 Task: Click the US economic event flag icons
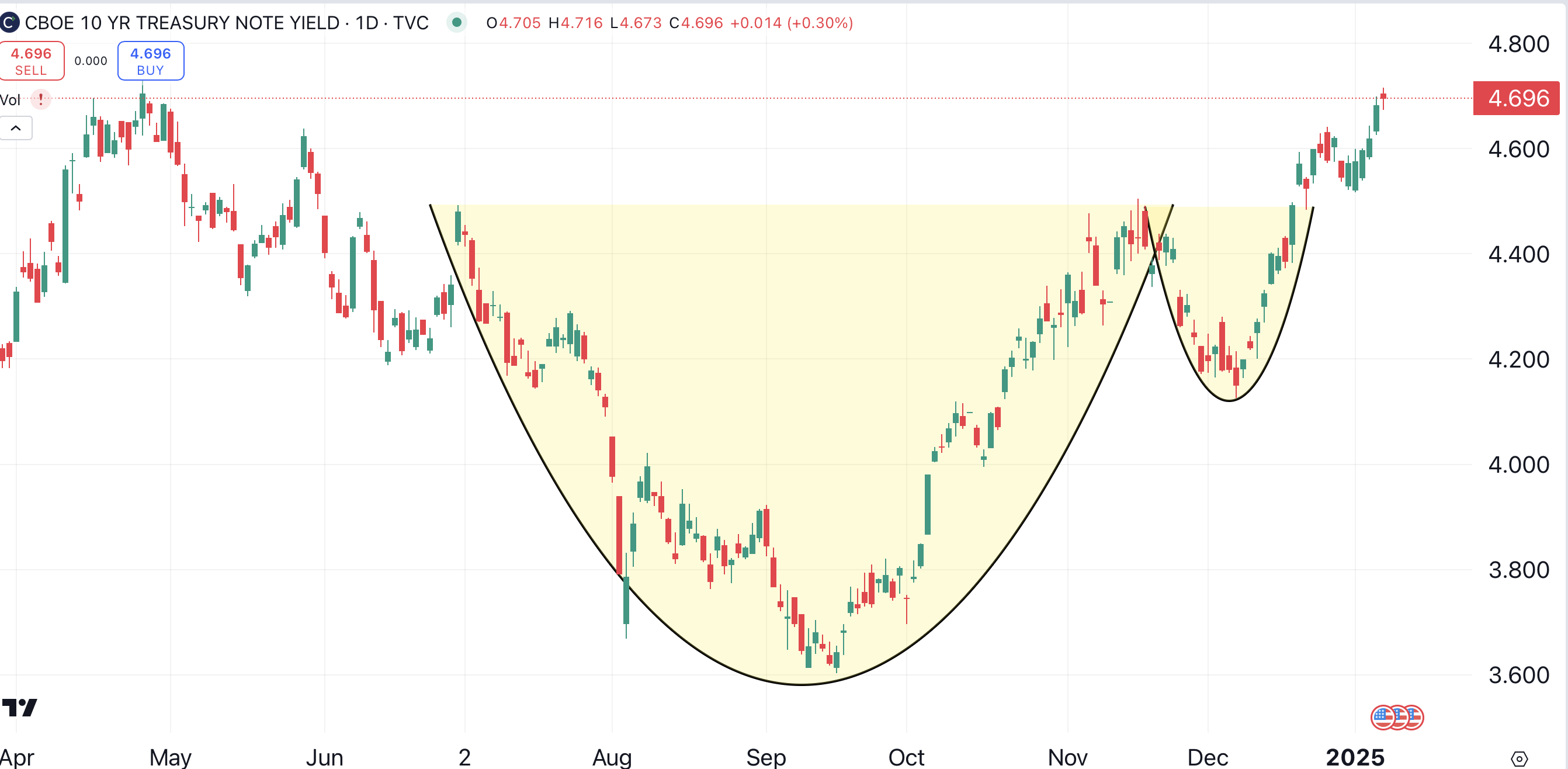coord(1397,717)
